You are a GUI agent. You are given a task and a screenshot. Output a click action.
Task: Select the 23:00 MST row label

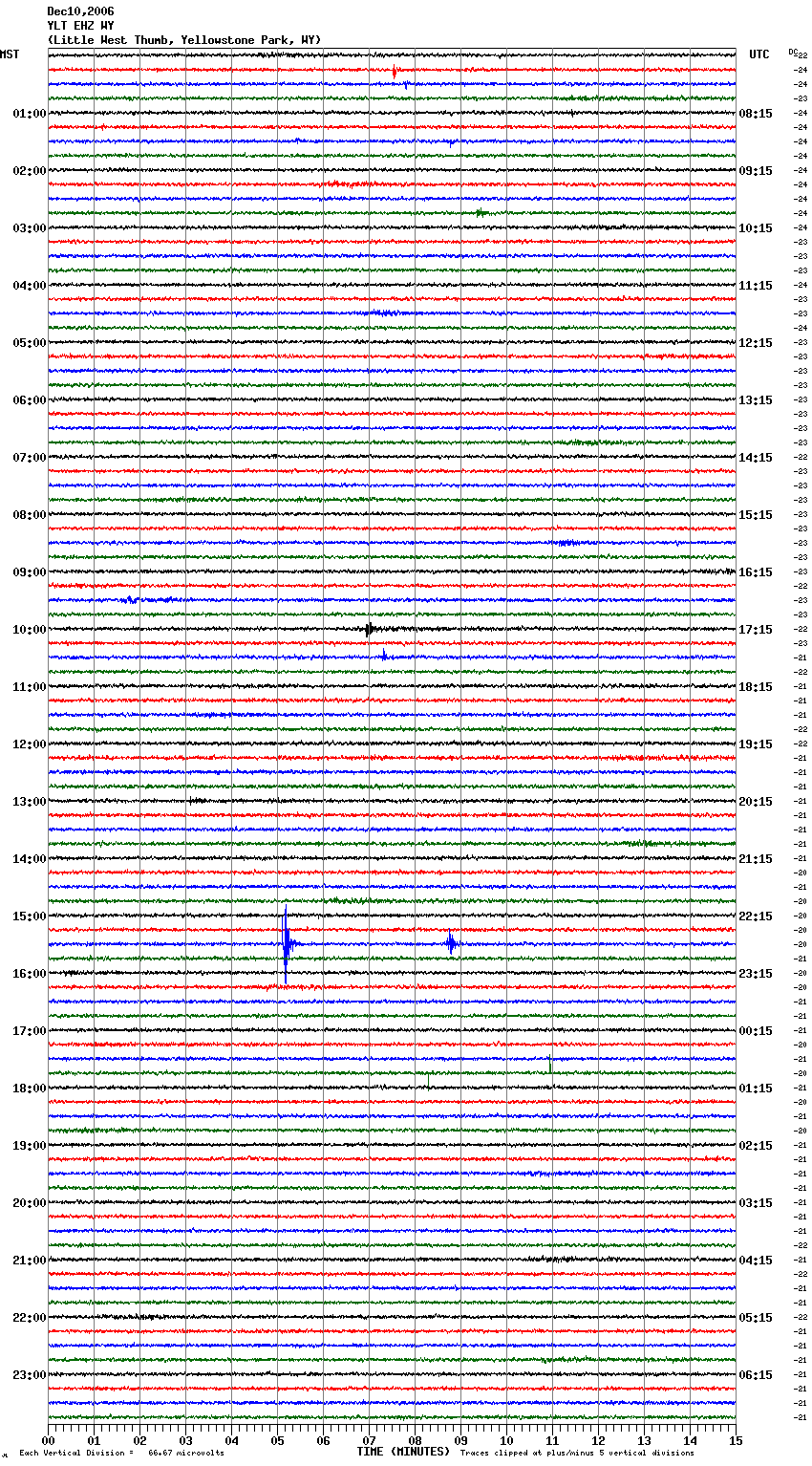pos(30,1375)
